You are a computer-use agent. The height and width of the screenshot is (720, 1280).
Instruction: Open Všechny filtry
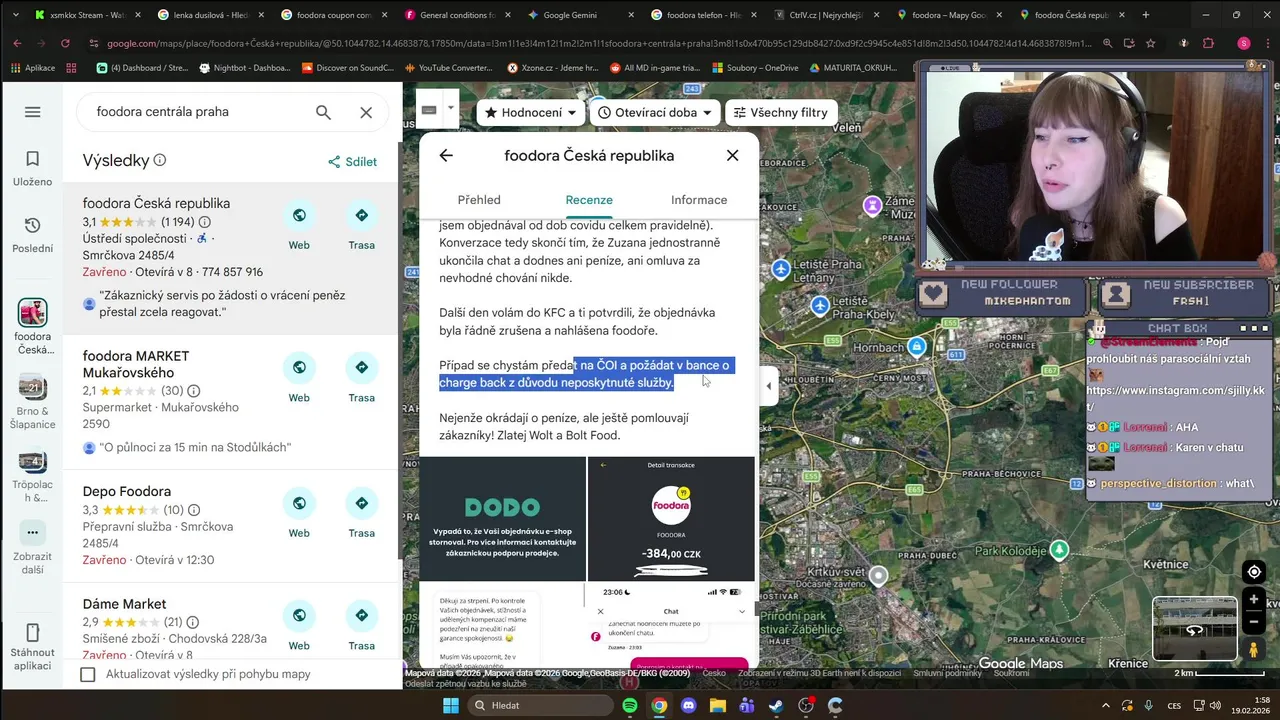781,112
